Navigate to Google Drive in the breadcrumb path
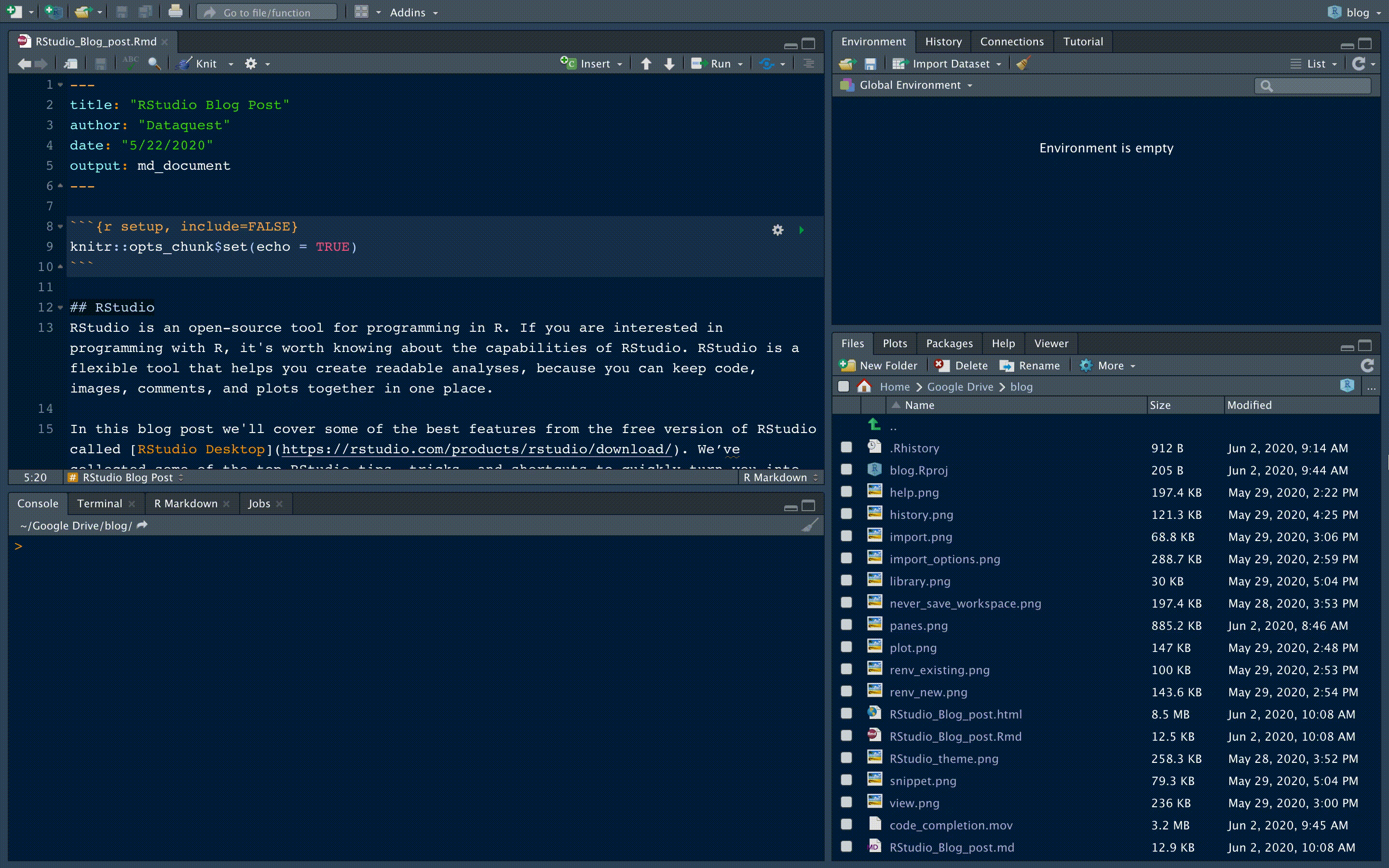The height and width of the screenshot is (868, 1389). pos(960,386)
